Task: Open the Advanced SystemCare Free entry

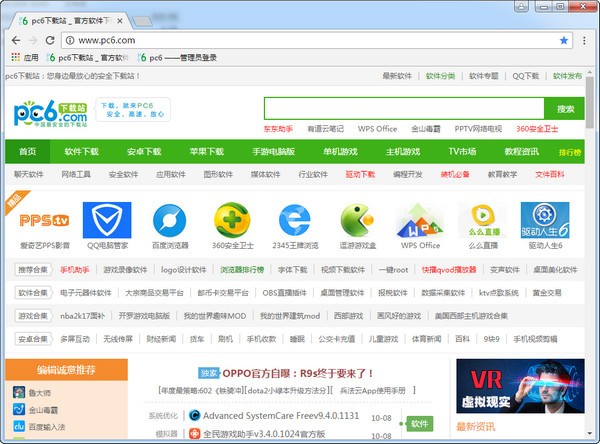Action: (281, 416)
